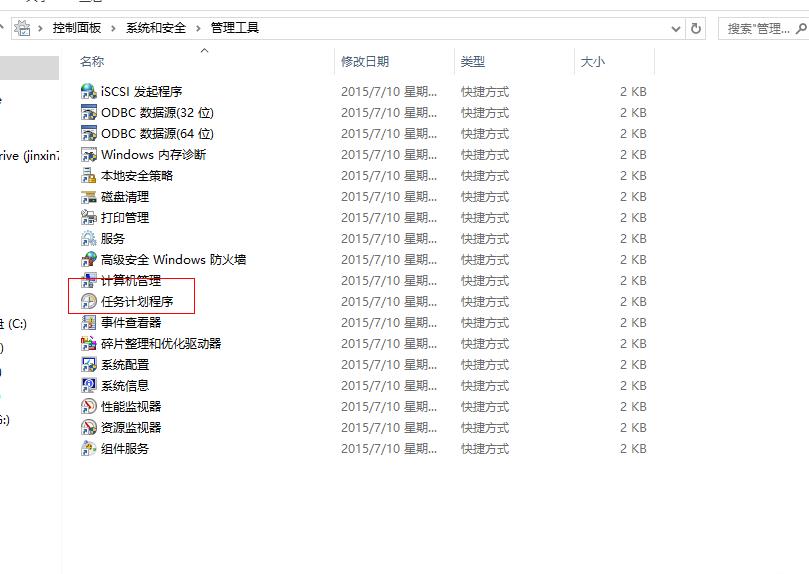
Task: Select the 任务计划程序 clock icon
Action: (89, 302)
